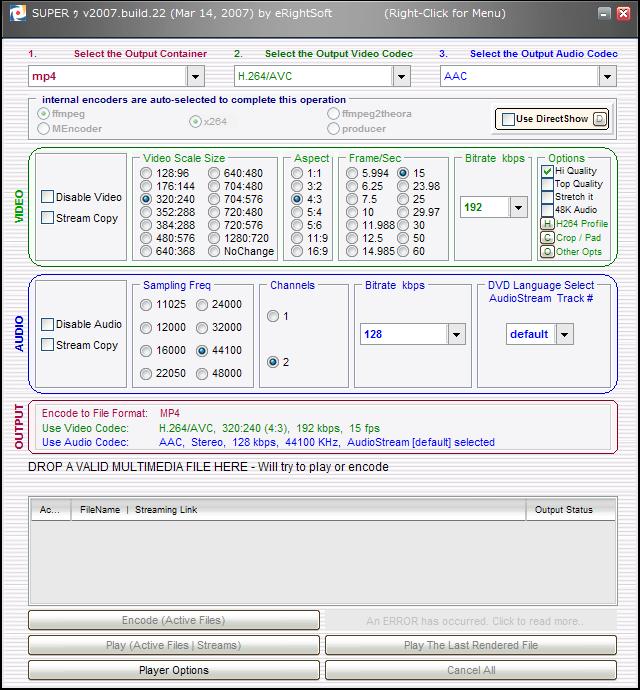Set frame rate to 25
The width and height of the screenshot is (640, 690).
click(x=403, y=199)
